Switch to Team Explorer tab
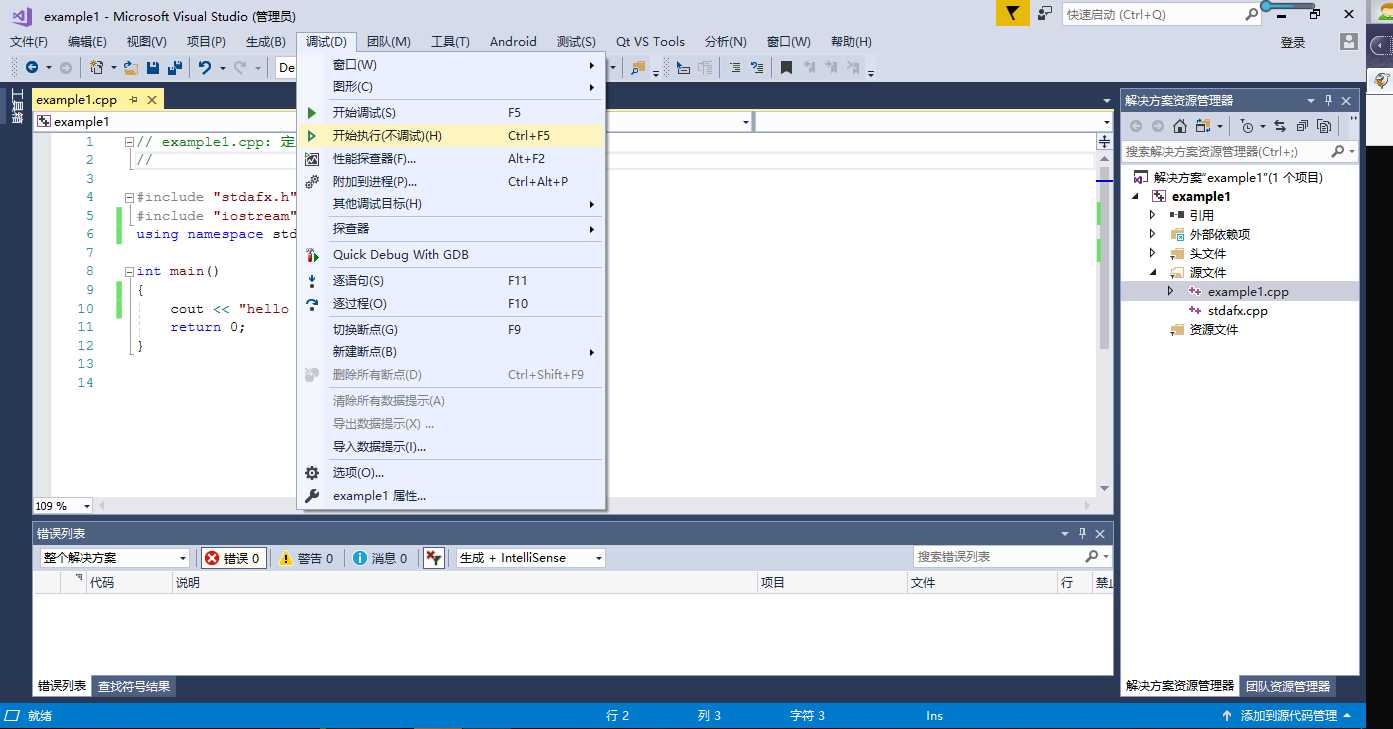This screenshot has height=729, width=1393. (x=1288, y=686)
